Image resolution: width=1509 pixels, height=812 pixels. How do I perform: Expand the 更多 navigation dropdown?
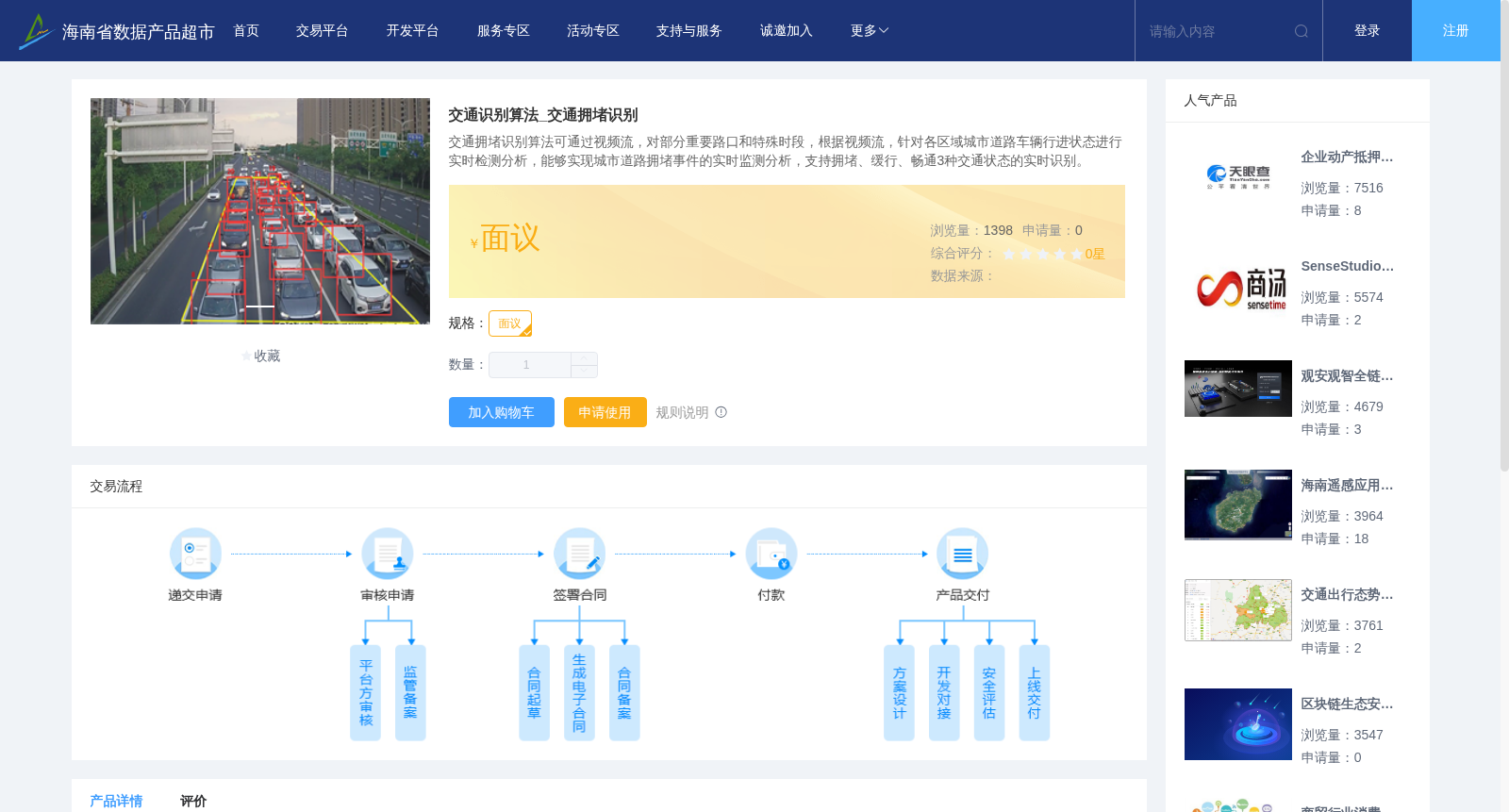pyautogui.click(x=869, y=31)
